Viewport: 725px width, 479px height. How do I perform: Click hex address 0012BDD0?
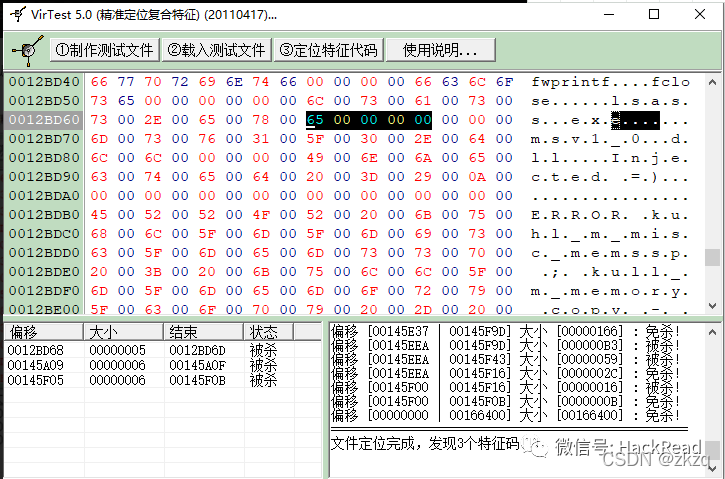tap(44, 252)
